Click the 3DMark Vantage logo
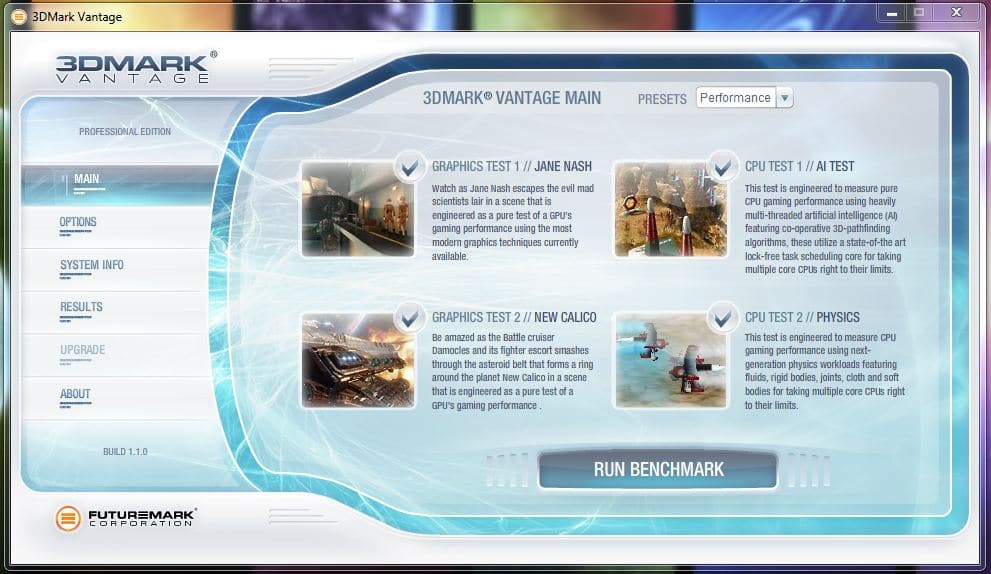 (x=137, y=67)
